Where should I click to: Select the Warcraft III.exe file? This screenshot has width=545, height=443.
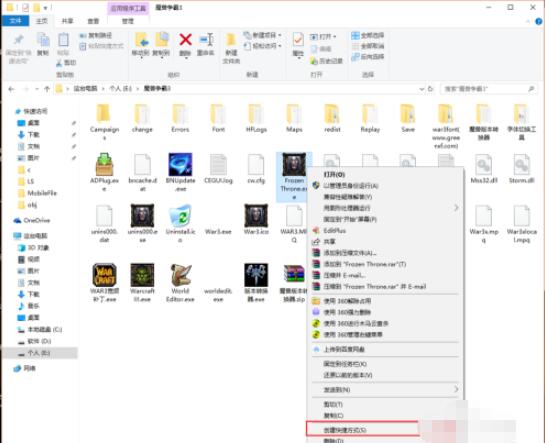(142, 283)
